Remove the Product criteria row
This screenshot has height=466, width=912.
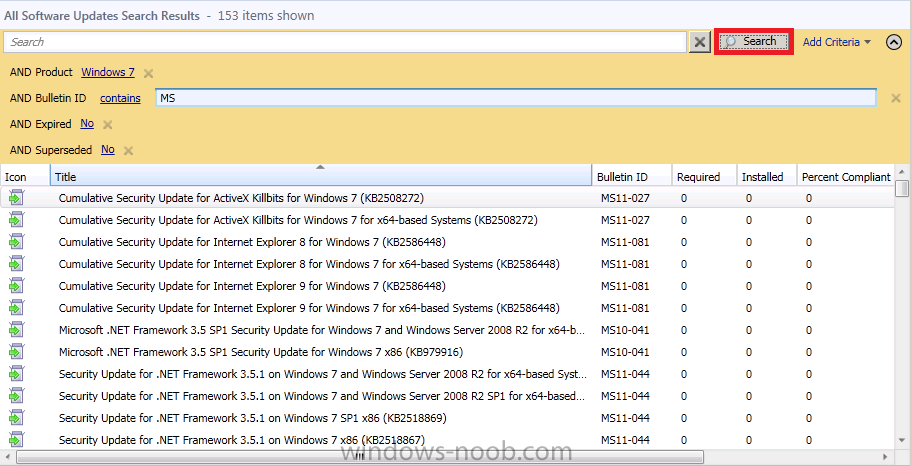coord(148,73)
